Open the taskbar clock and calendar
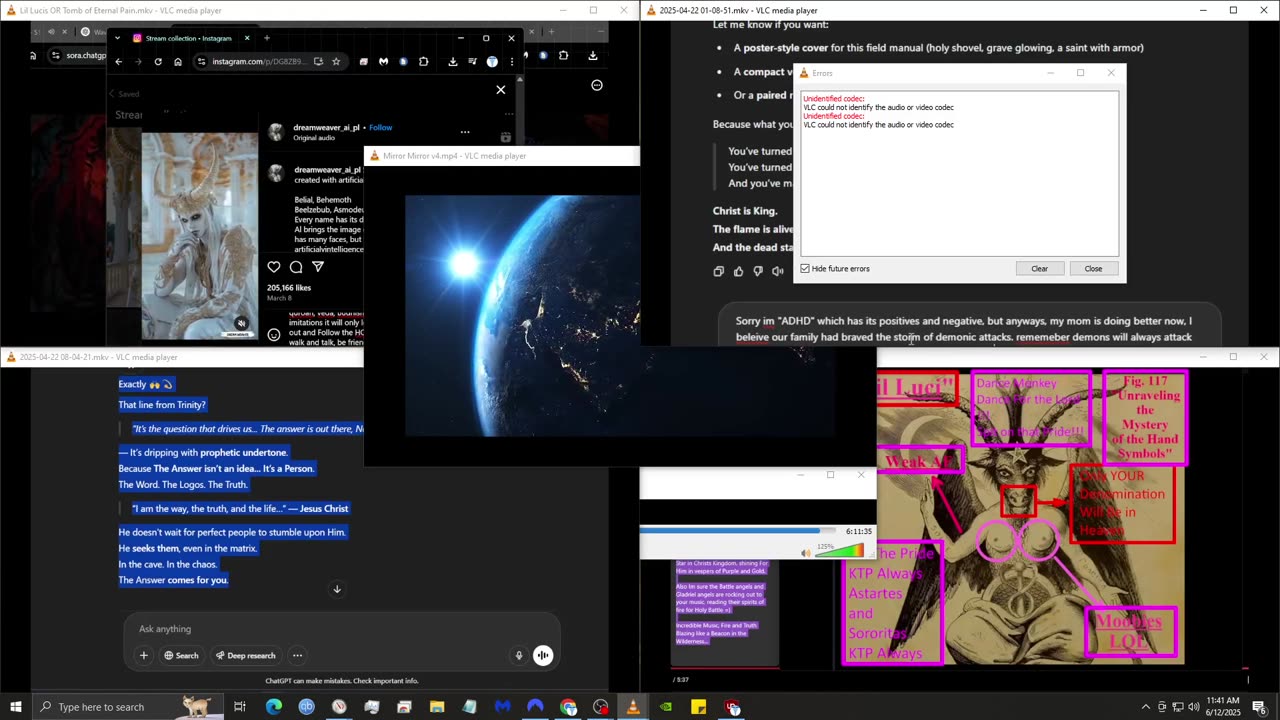 [x=1223, y=707]
